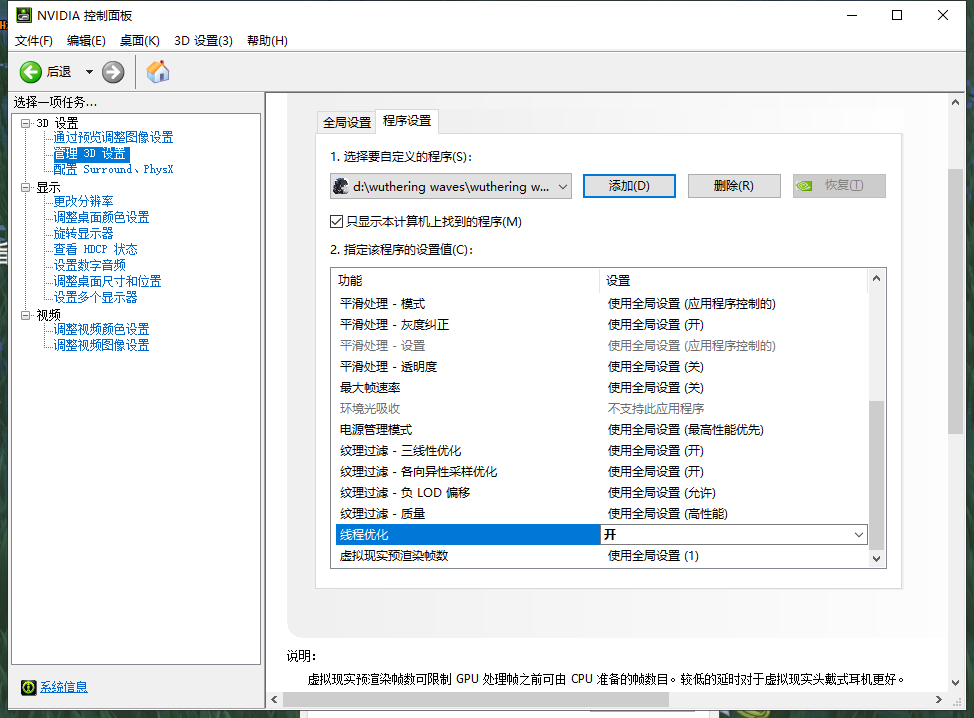
Task: Click the green Back arrow icon
Action: [x=30, y=72]
